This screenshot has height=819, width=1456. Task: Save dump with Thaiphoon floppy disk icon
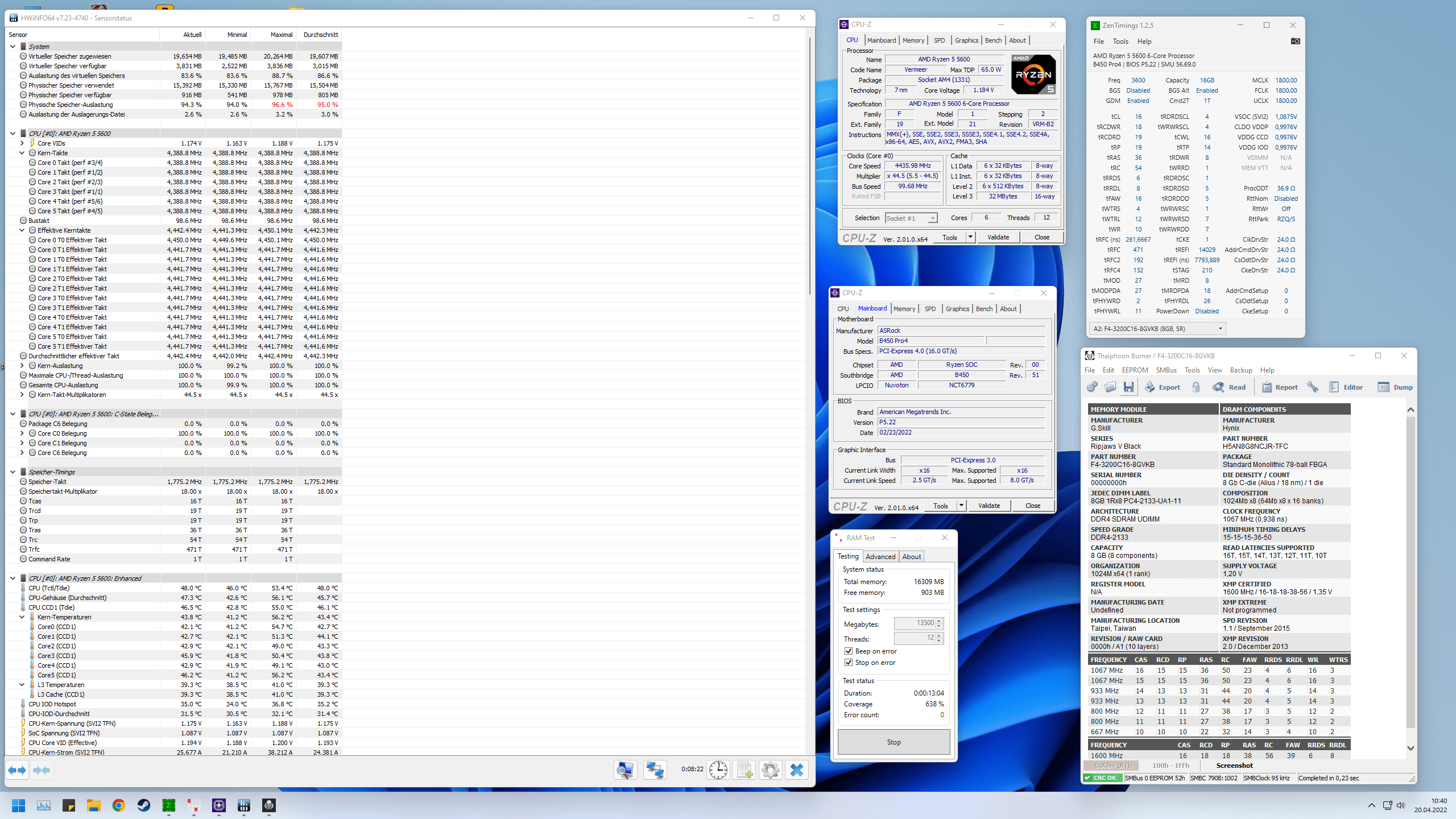tap(1128, 387)
